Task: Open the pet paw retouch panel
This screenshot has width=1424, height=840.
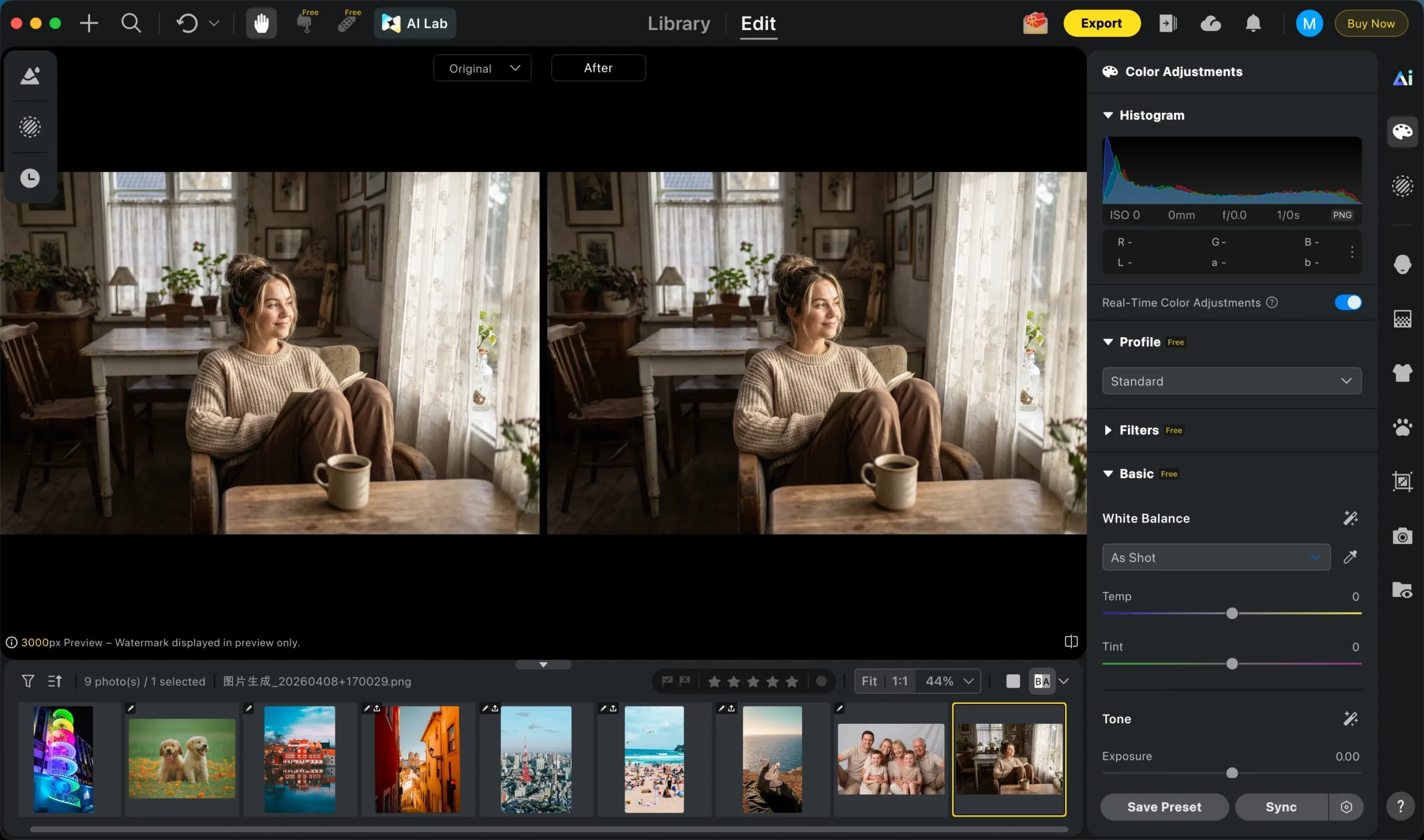Action: [1402, 427]
